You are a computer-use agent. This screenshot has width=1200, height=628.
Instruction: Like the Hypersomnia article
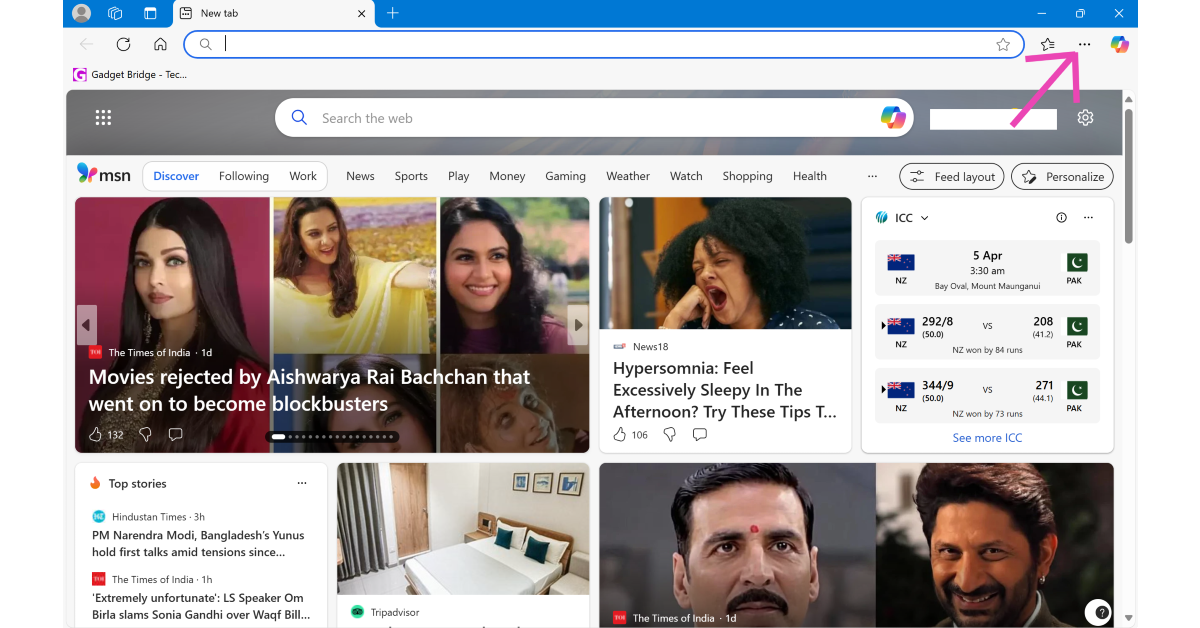tap(620, 434)
